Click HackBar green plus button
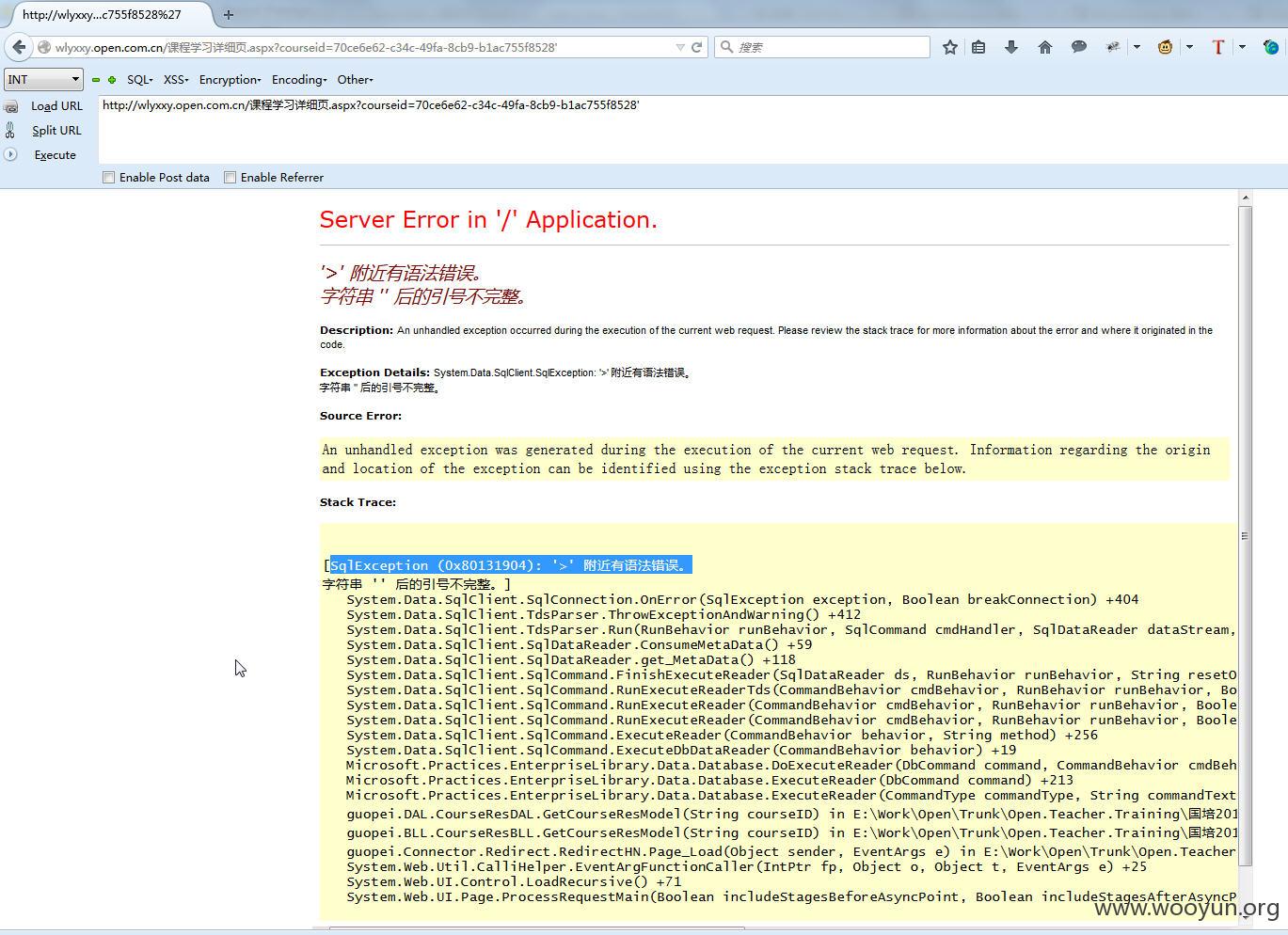Viewport: 1288px width, 935px height. [112, 80]
